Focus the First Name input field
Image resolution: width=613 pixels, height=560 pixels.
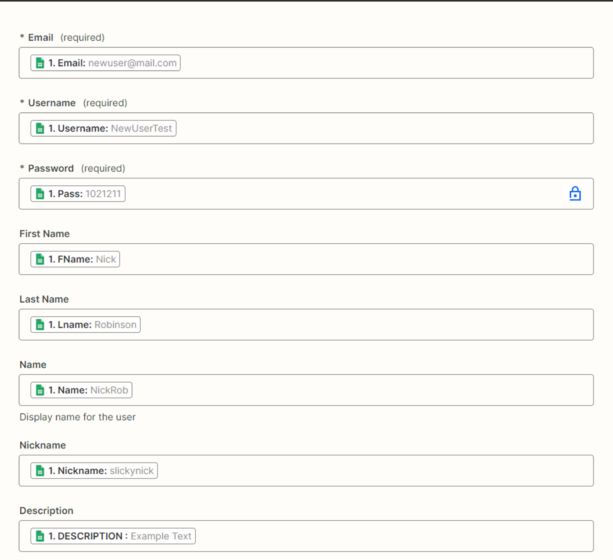306,259
